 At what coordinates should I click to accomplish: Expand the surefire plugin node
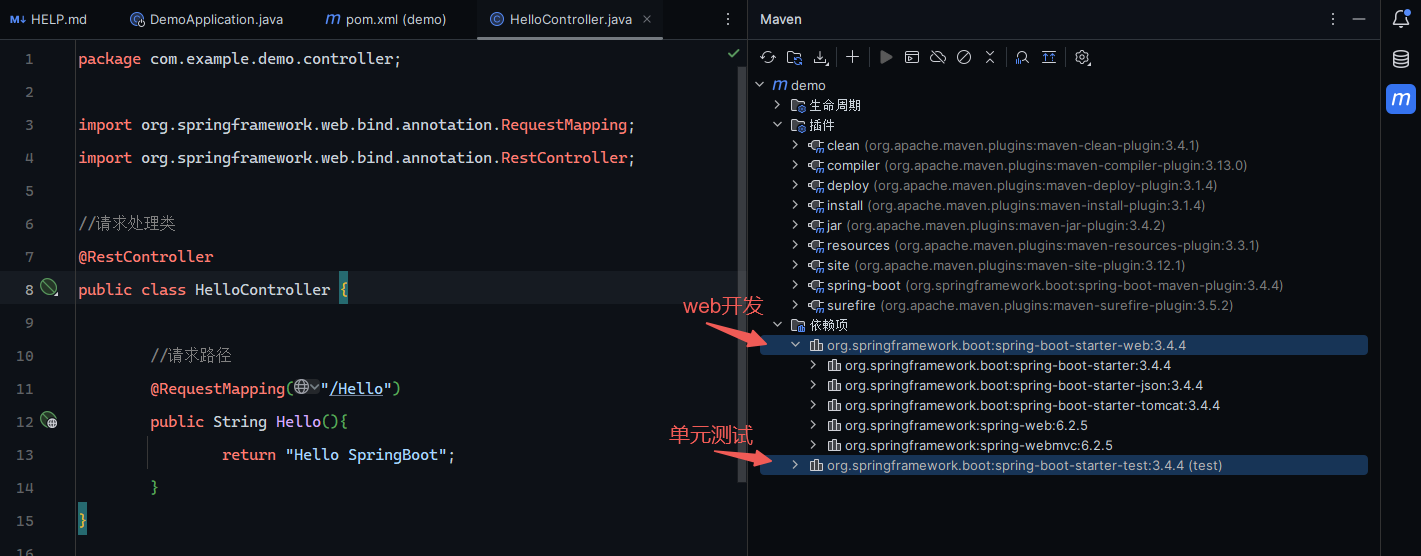pos(796,305)
